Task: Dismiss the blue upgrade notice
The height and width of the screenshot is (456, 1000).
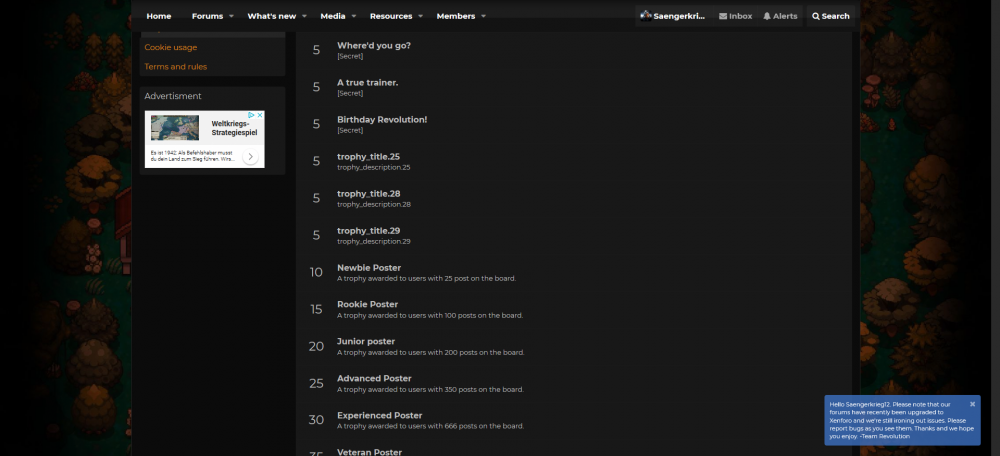Action: click(x=972, y=404)
